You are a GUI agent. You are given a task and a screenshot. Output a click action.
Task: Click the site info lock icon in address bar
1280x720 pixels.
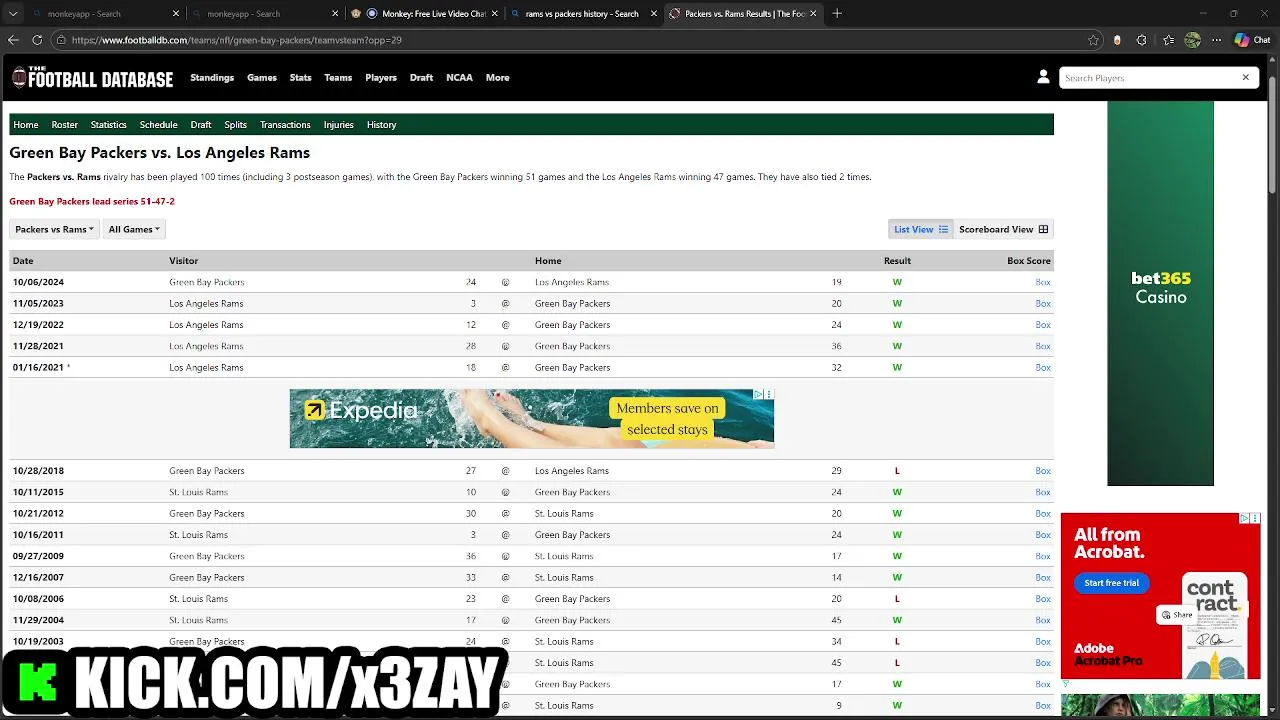pyautogui.click(x=61, y=40)
